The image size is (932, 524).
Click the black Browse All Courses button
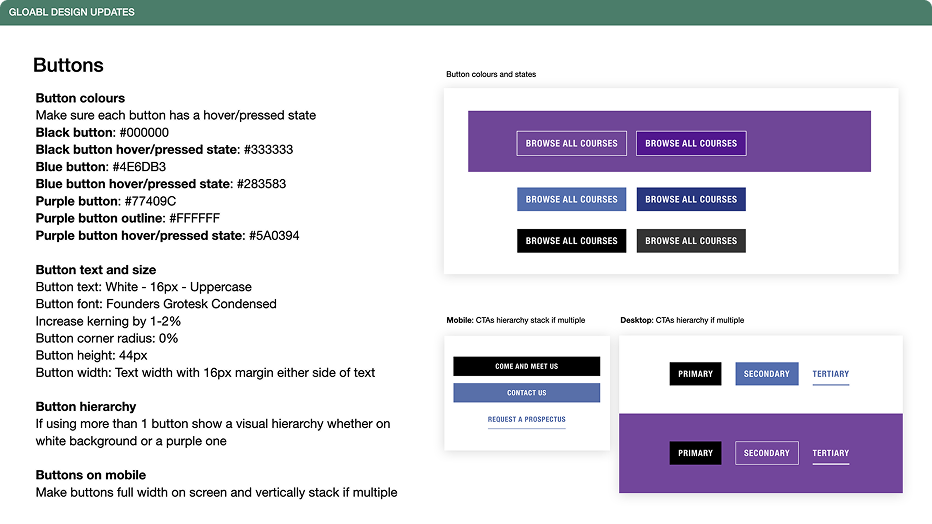[x=571, y=241]
